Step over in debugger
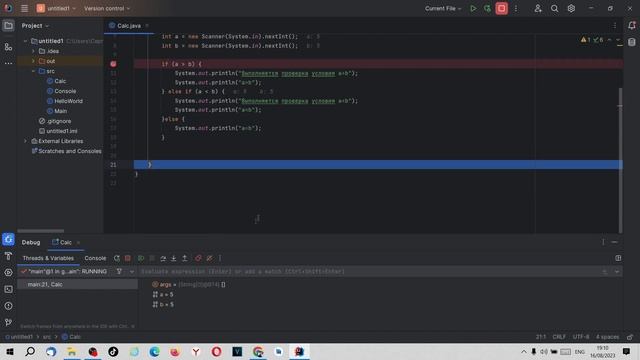Image resolution: width=640 pixels, height=360 pixels. tap(163, 258)
